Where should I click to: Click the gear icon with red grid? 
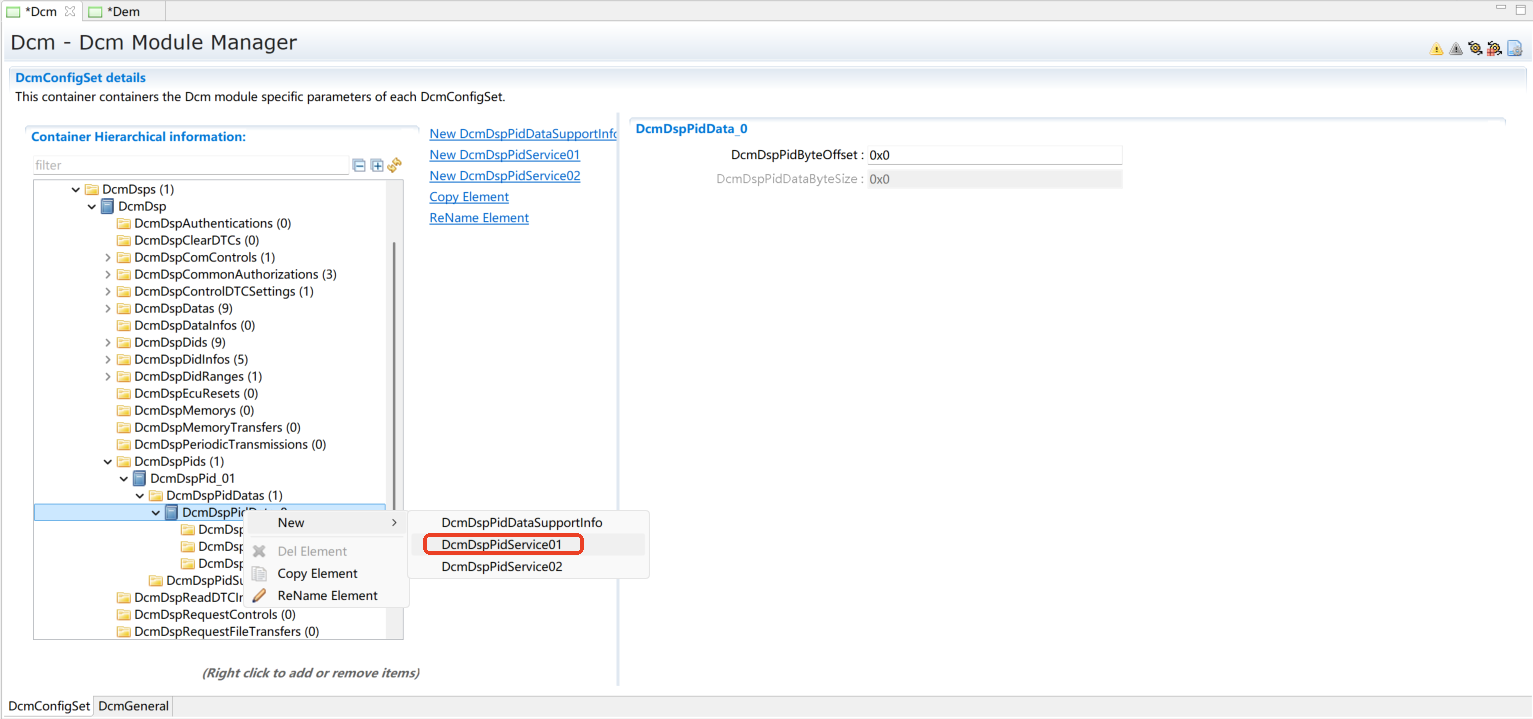(x=1494, y=48)
